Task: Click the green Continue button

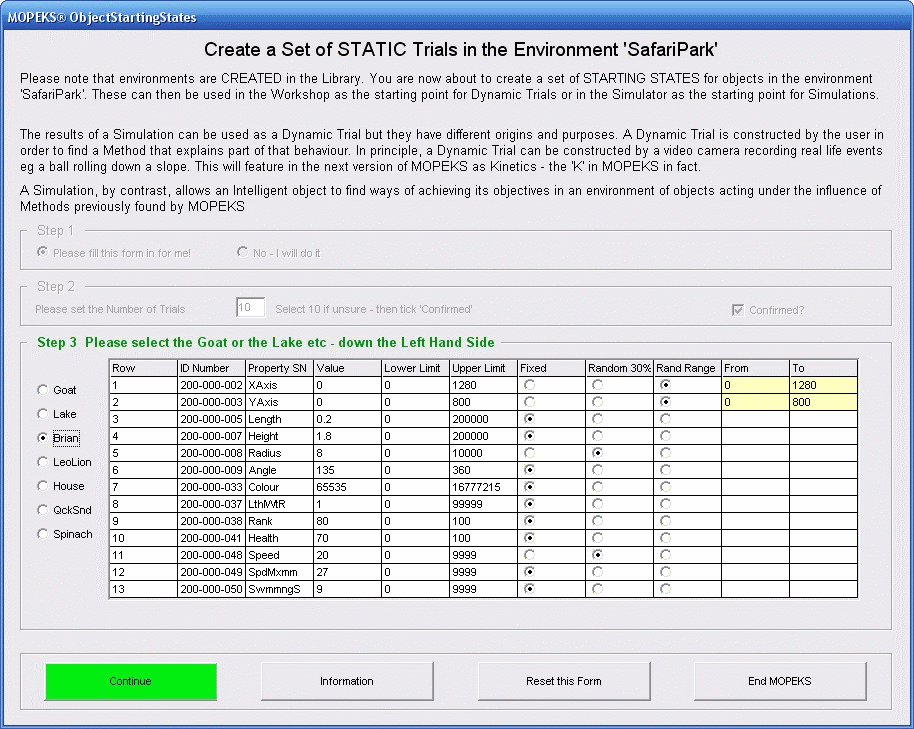Action: point(131,681)
